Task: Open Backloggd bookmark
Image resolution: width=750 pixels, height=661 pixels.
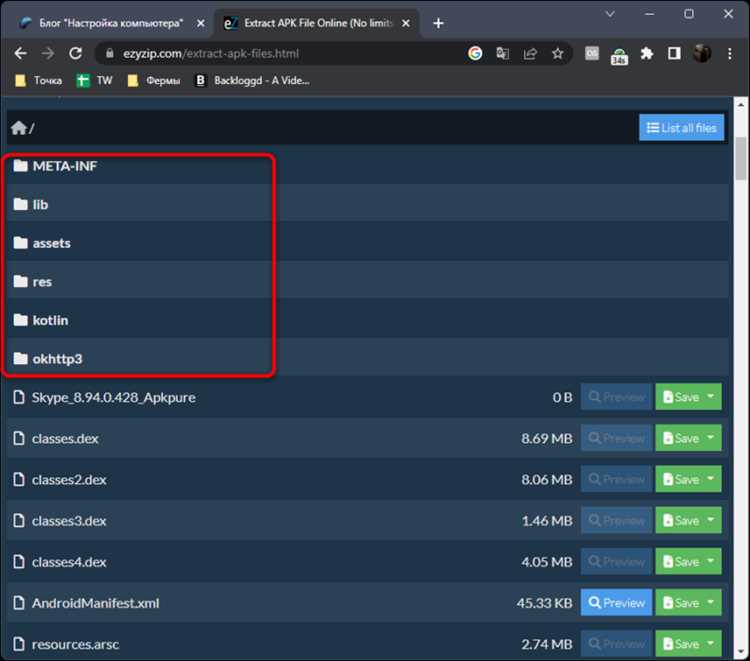Action: (253, 80)
